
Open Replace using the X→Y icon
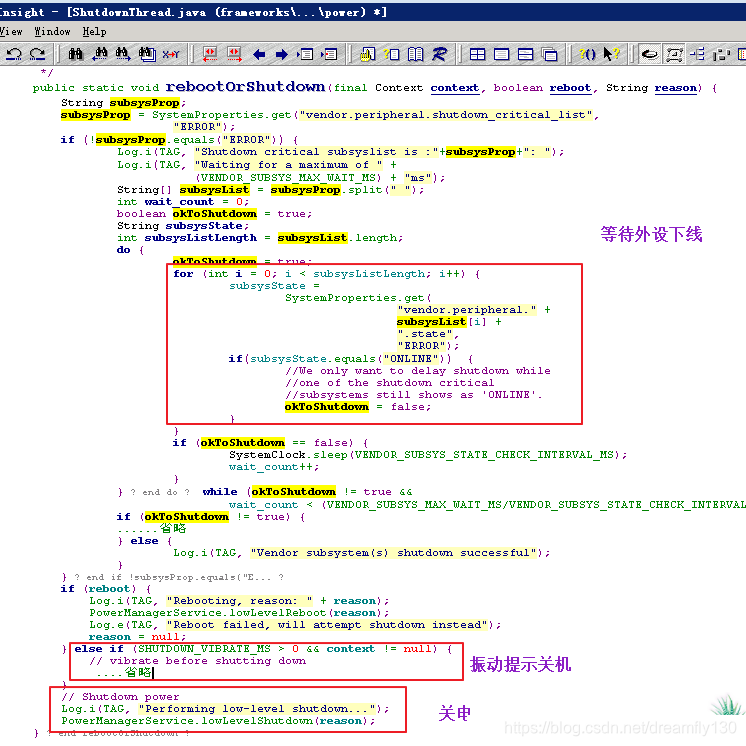[171, 54]
